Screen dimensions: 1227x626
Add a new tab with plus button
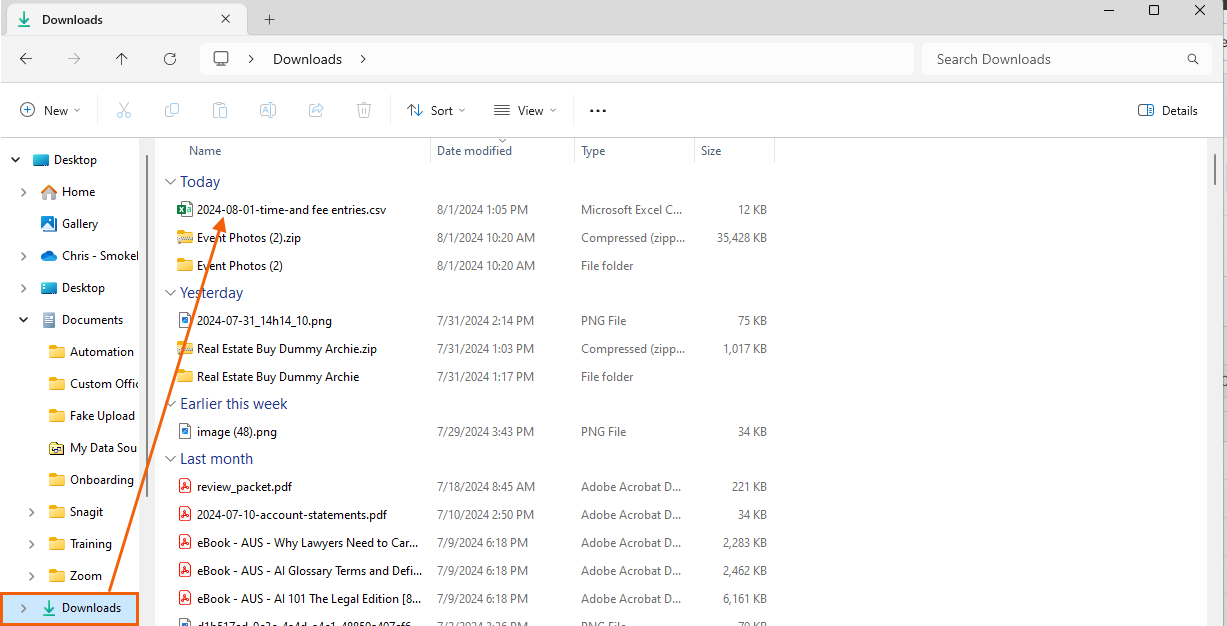[x=269, y=19]
